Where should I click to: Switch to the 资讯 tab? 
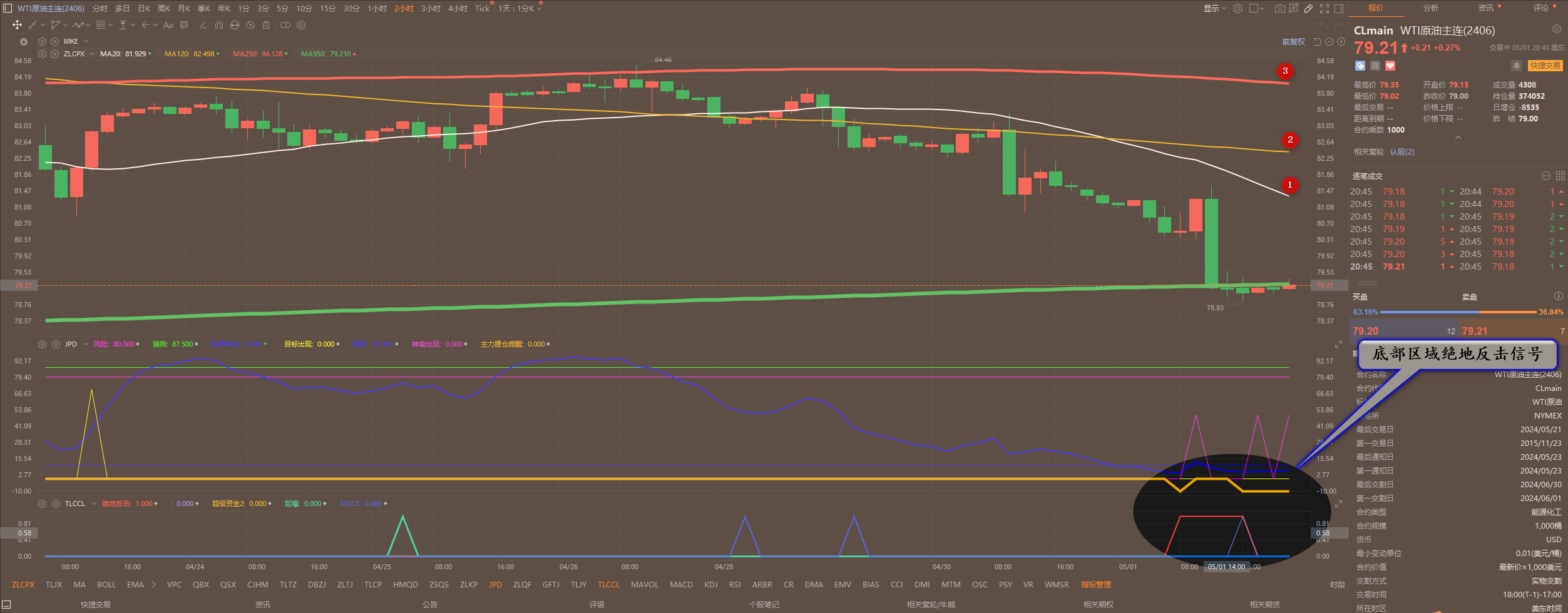[x=1486, y=8]
